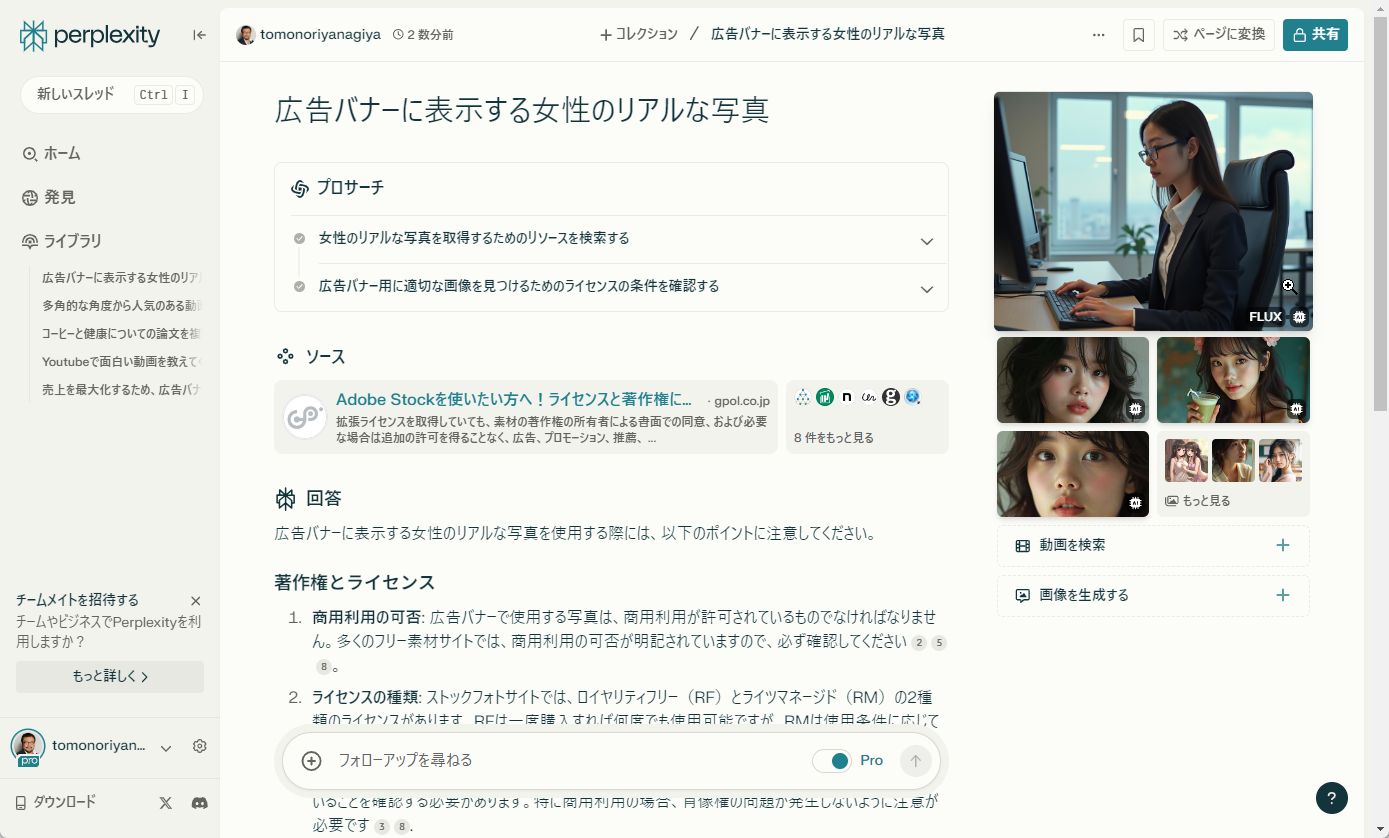Image resolution: width=1389 pixels, height=838 pixels.
Task: Click the ページに変換 button
Action: coord(1218,33)
